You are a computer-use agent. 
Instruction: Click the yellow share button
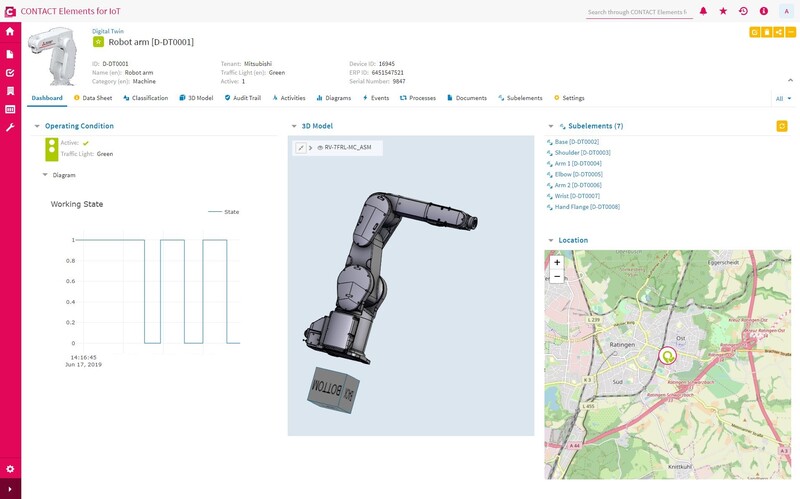tap(778, 32)
